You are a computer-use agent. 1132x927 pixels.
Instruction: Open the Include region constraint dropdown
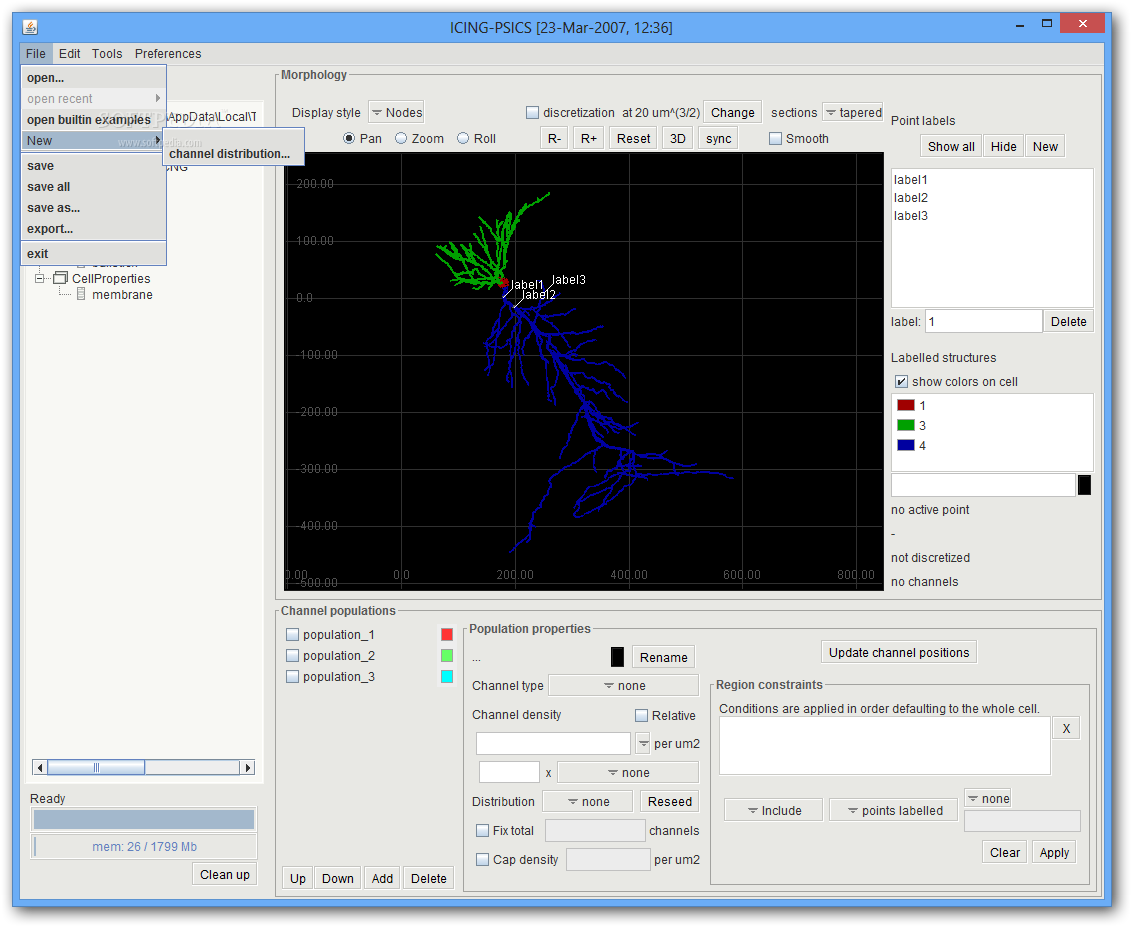click(x=773, y=811)
